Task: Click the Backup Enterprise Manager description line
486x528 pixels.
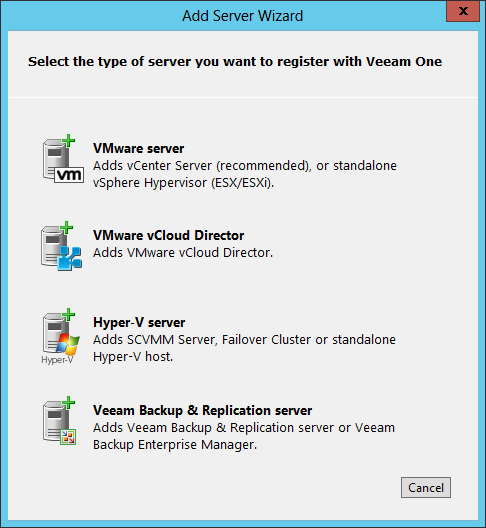Action: click(175, 444)
